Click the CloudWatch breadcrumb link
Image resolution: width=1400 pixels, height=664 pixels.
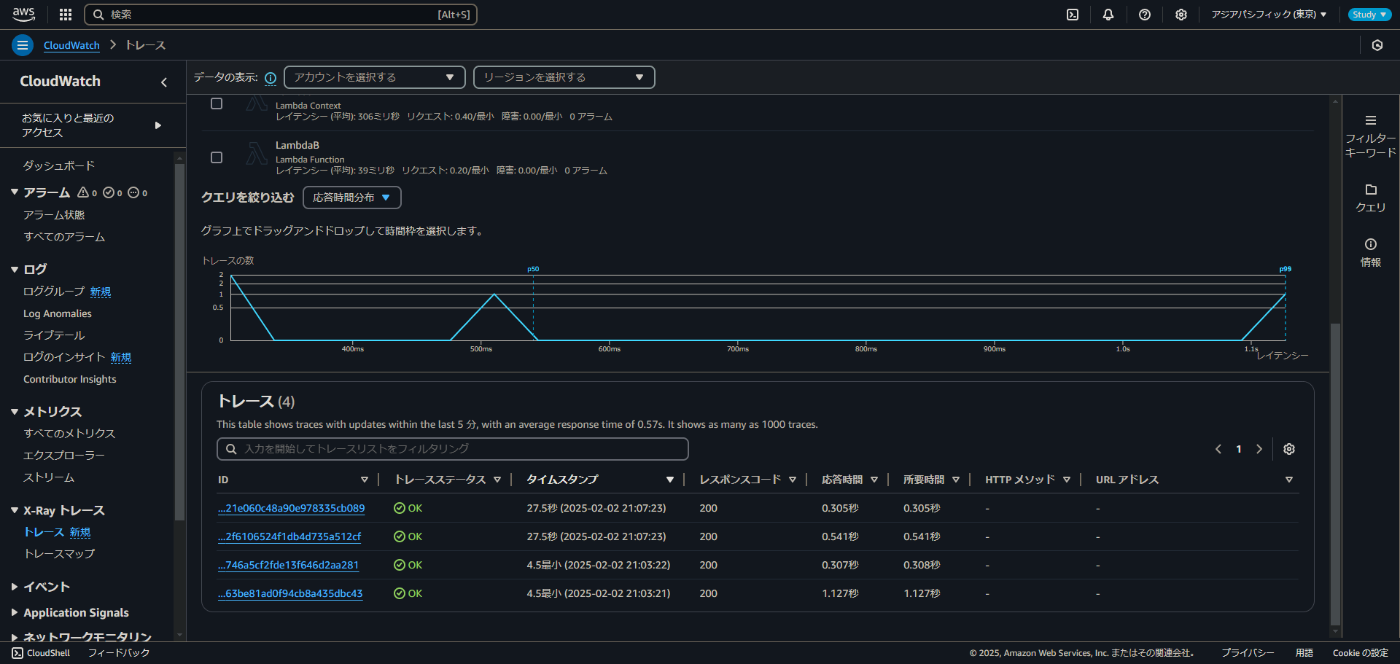(x=72, y=45)
